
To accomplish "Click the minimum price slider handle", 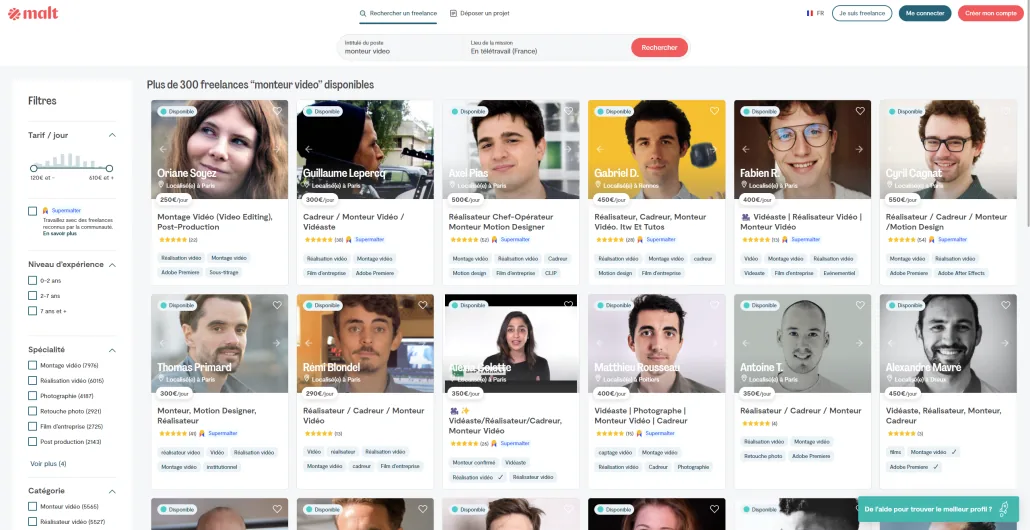I will click(34, 168).
